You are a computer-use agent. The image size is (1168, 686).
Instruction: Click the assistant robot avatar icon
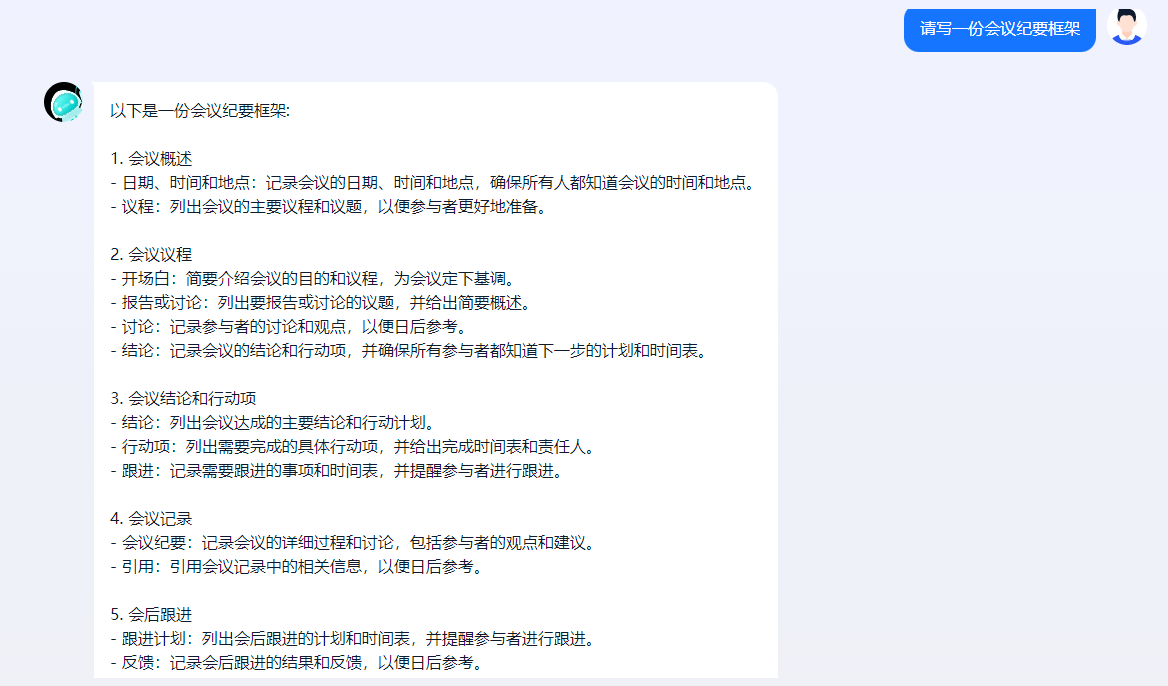63,102
